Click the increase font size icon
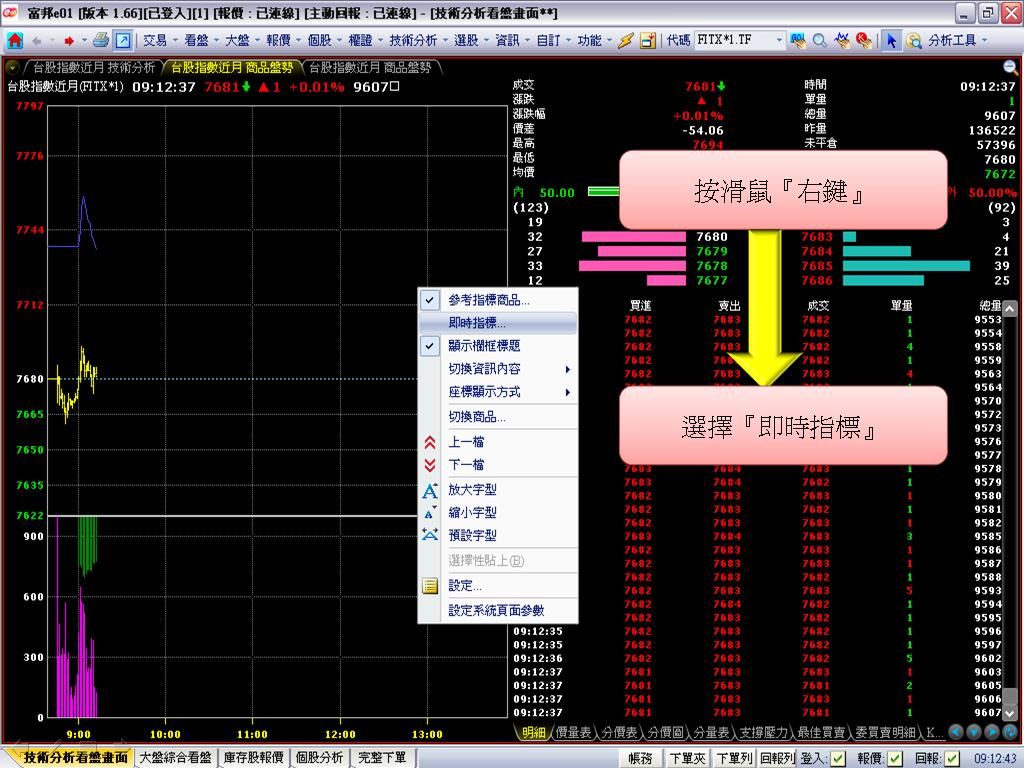This screenshot has height=768, width=1024. pos(430,490)
